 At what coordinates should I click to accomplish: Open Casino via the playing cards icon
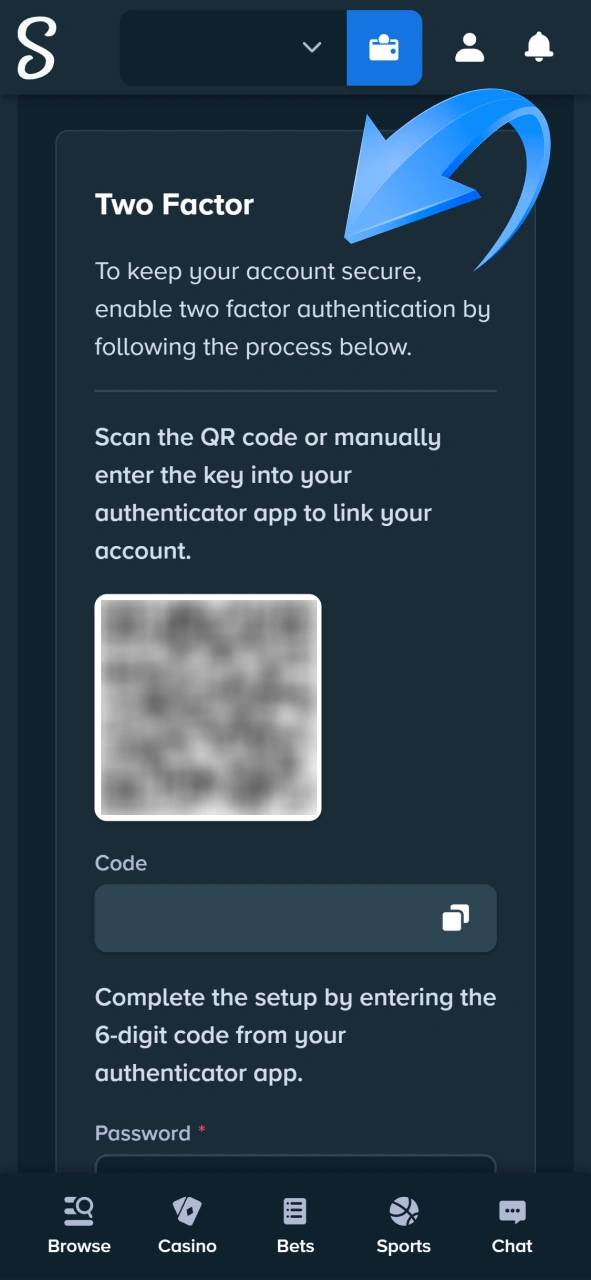187,1209
